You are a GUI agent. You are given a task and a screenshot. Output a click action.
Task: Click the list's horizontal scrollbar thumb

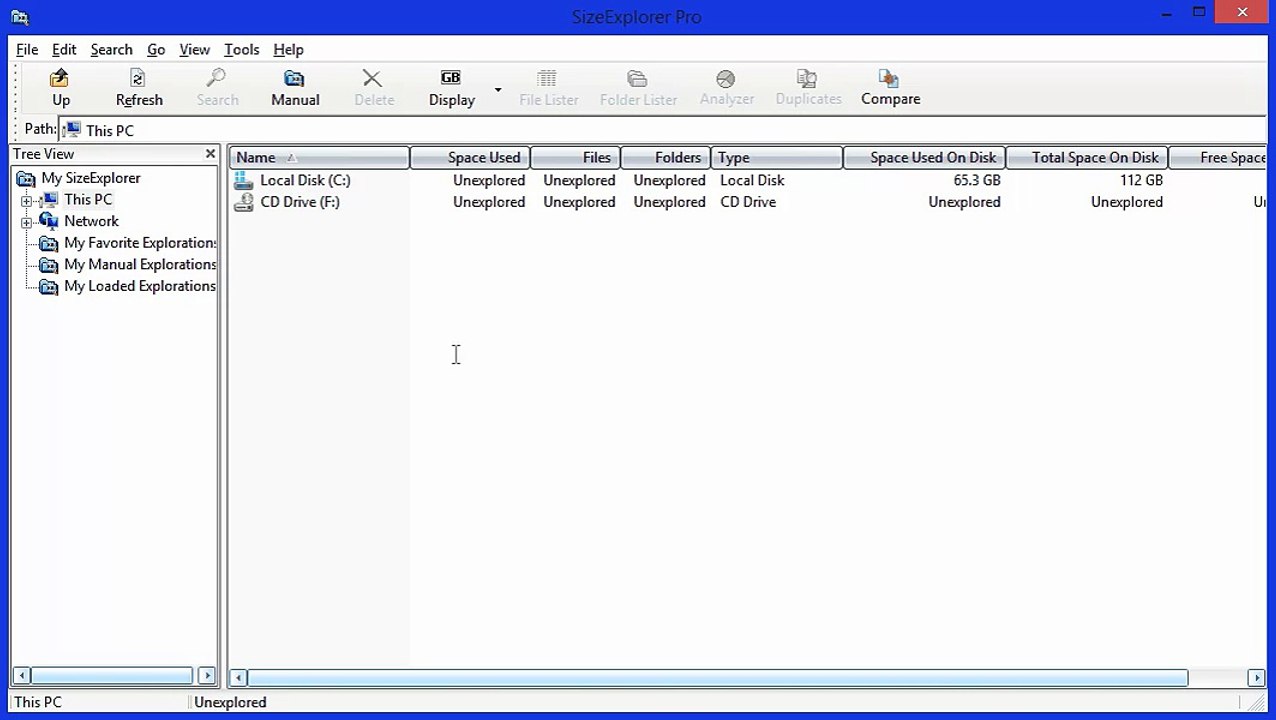point(718,678)
